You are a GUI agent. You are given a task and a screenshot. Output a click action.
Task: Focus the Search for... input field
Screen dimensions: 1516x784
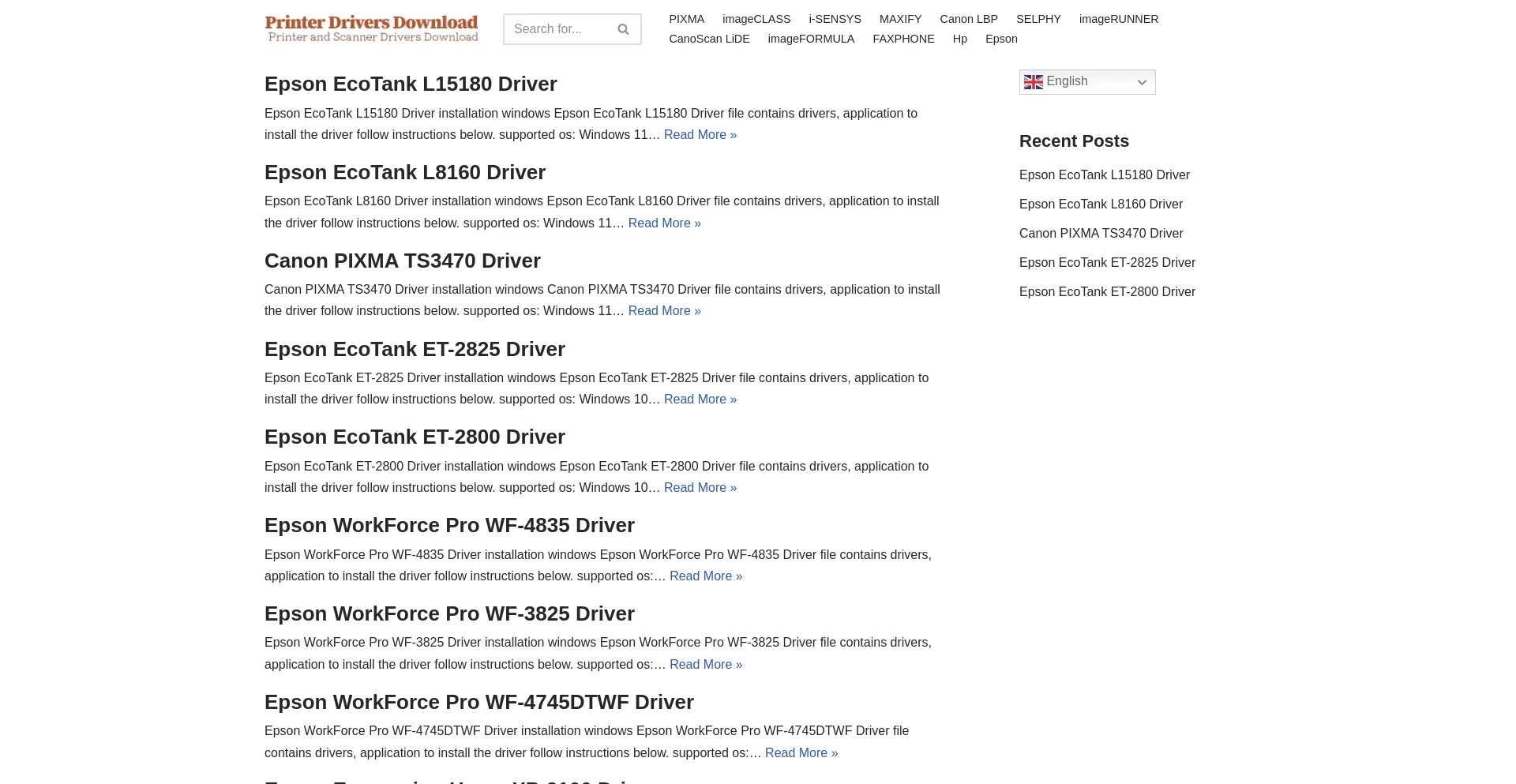click(x=560, y=29)
